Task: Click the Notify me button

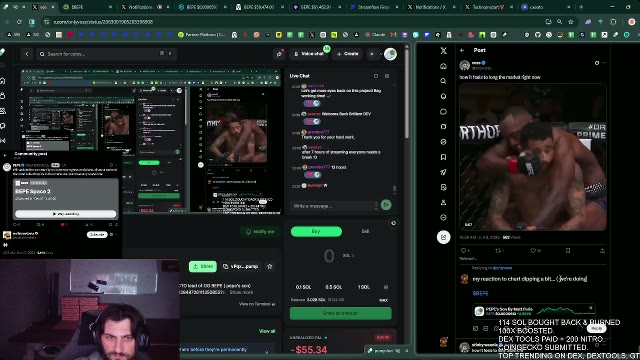Action: (260, 232)
